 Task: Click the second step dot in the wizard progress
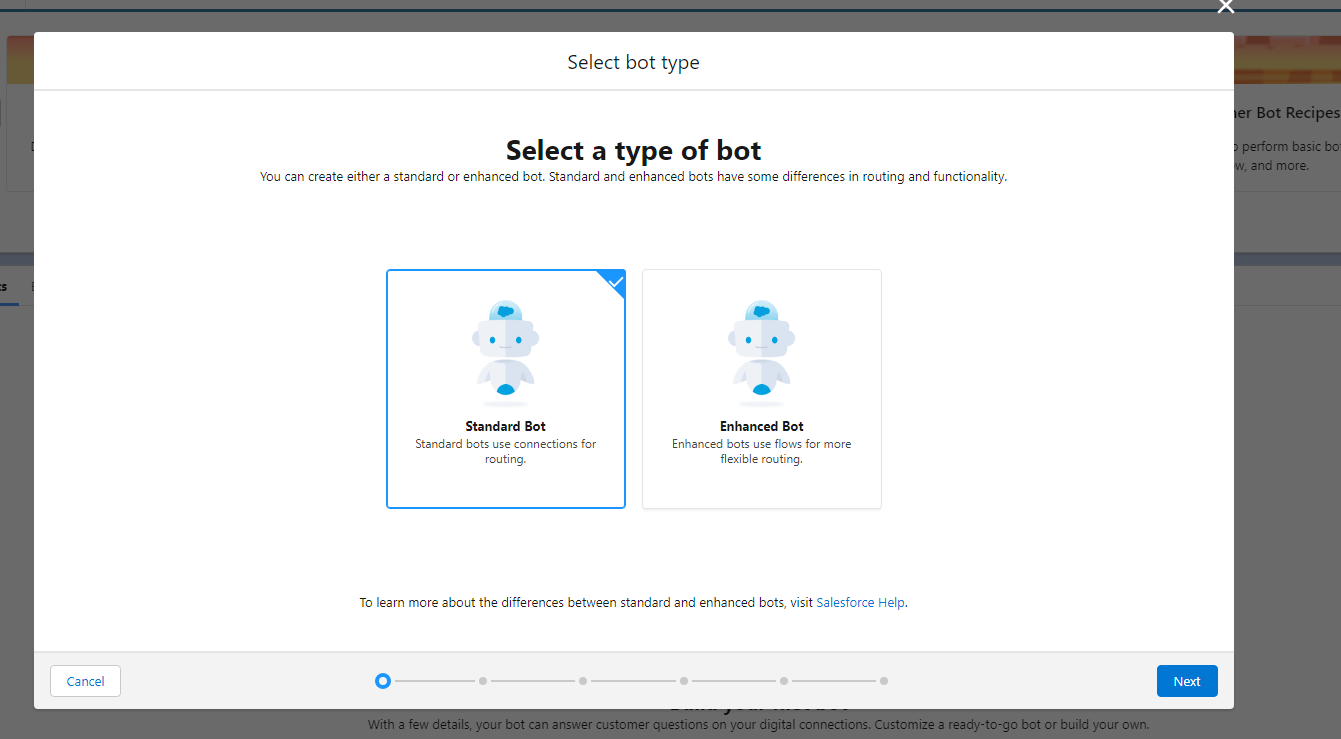click(x=483, y=681)
